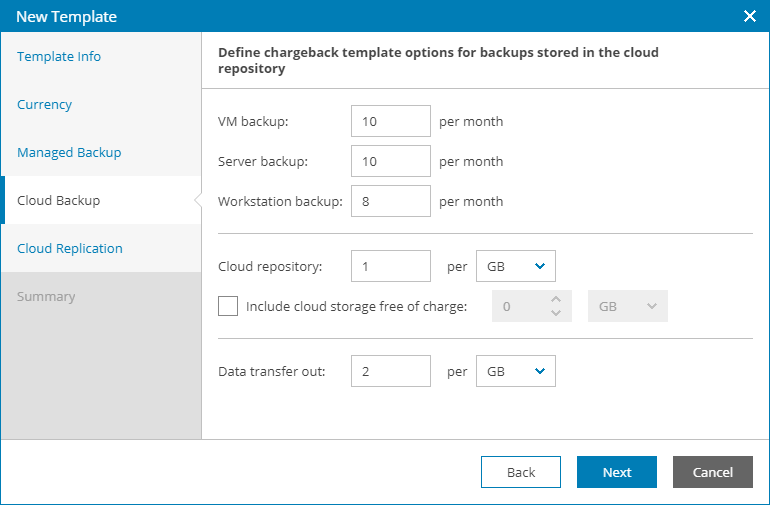Click the Next button
This screenshot has width=770, height=505.
pos(617,472)
